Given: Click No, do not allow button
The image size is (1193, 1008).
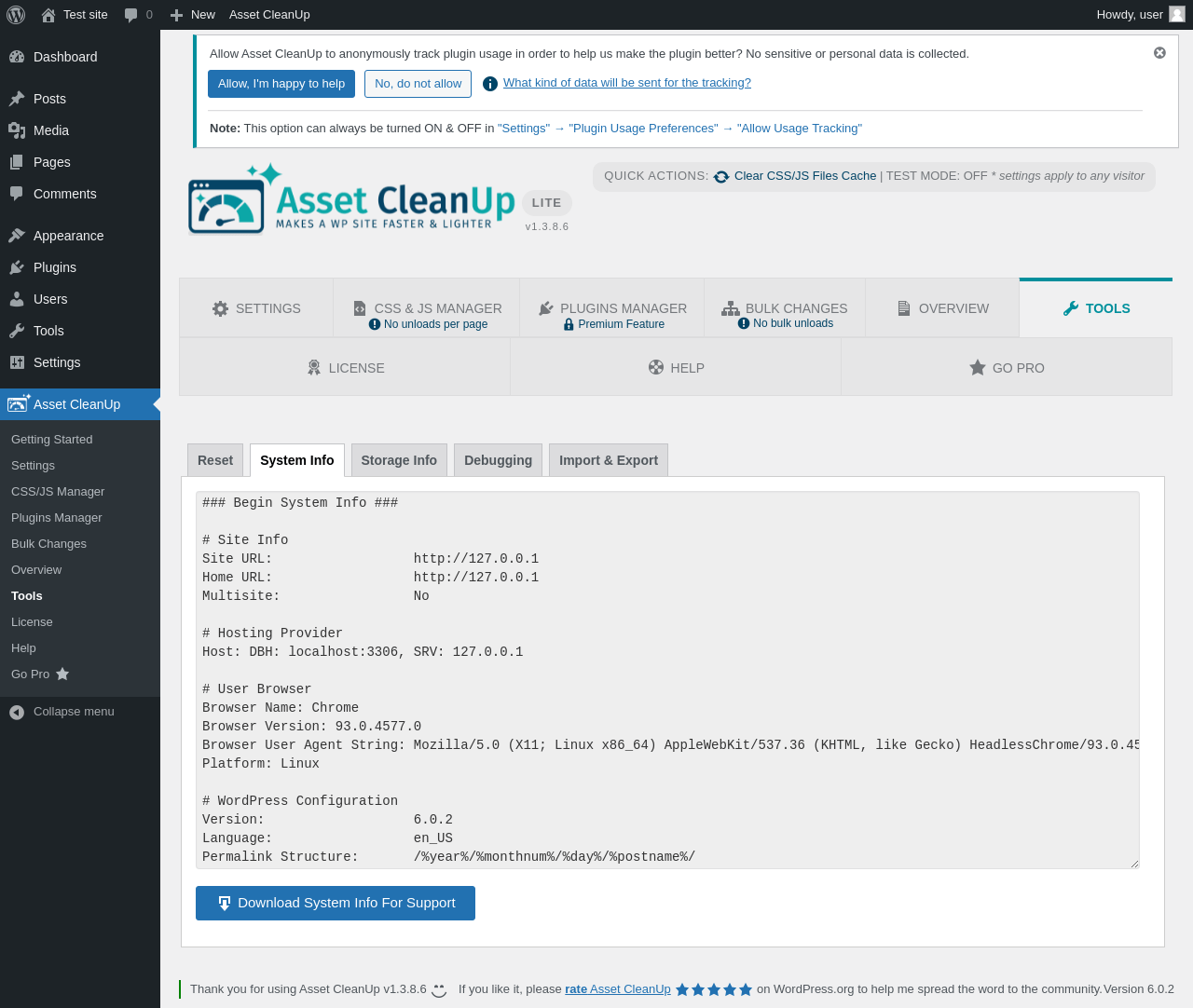Looking at the screenshot, I should [418, 84].
